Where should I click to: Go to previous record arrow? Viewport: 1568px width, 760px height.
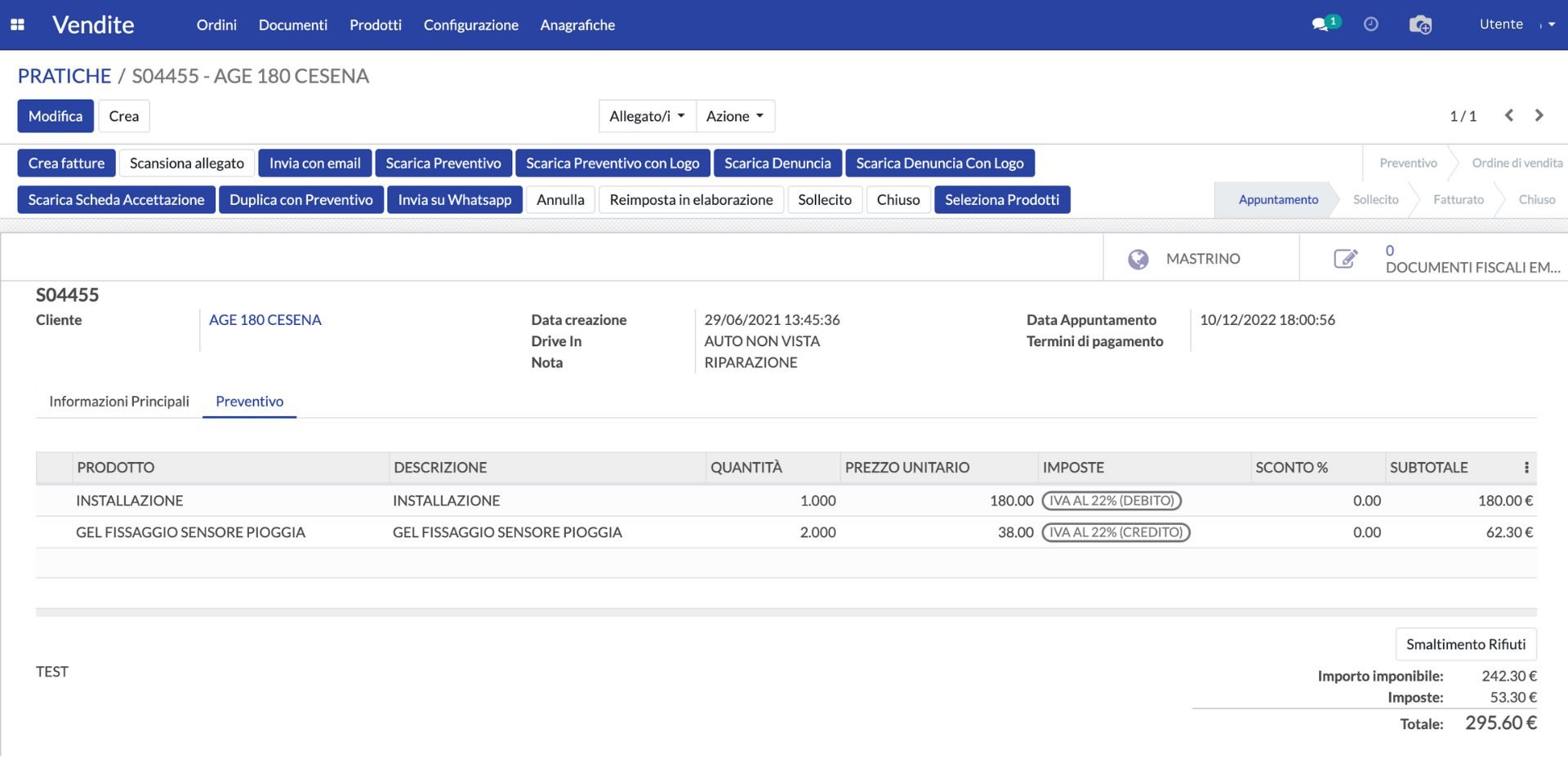pyautogui.click(x=1509, y=116)
